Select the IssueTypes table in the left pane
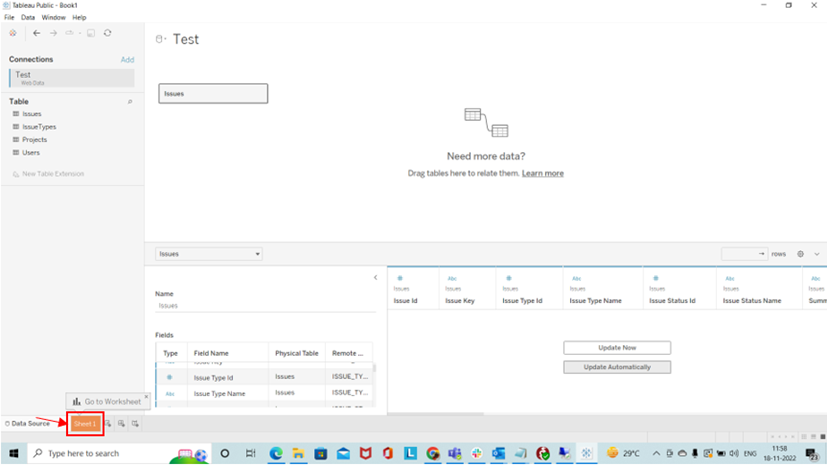Image resolution: width=827 pixels, height=465 pixels. click(x=39, y=127)
